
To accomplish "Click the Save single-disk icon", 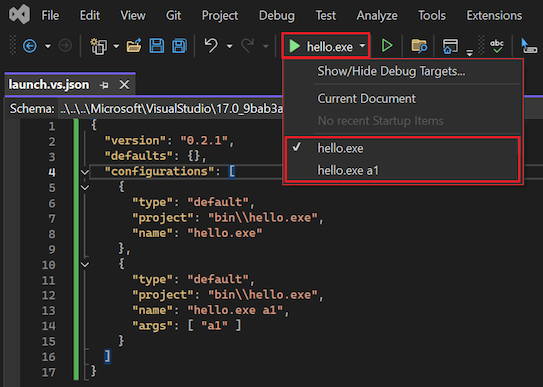I will tap(157, 46).
